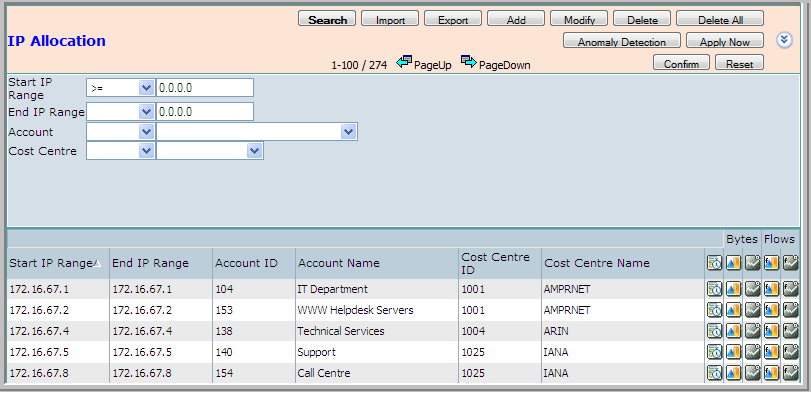This screenshot has width=811, height=393.
Task: Go to previous page with PageUp
Action: 424,64
